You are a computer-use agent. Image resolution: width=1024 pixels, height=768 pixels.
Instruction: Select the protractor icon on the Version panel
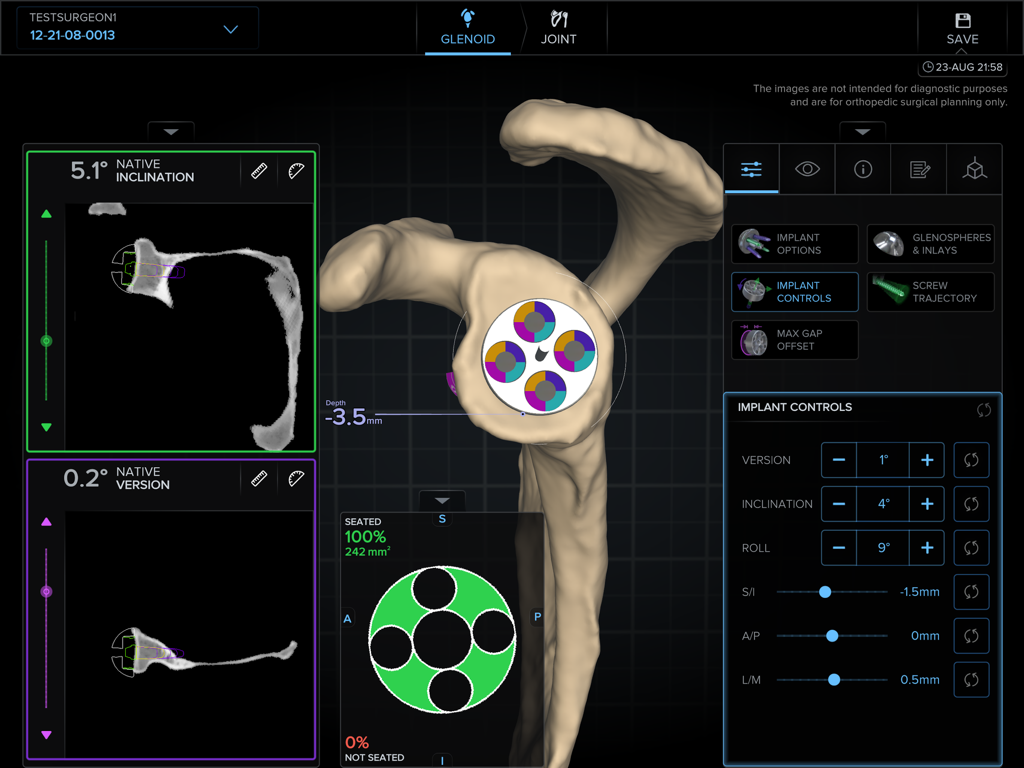tap(296, 478)
